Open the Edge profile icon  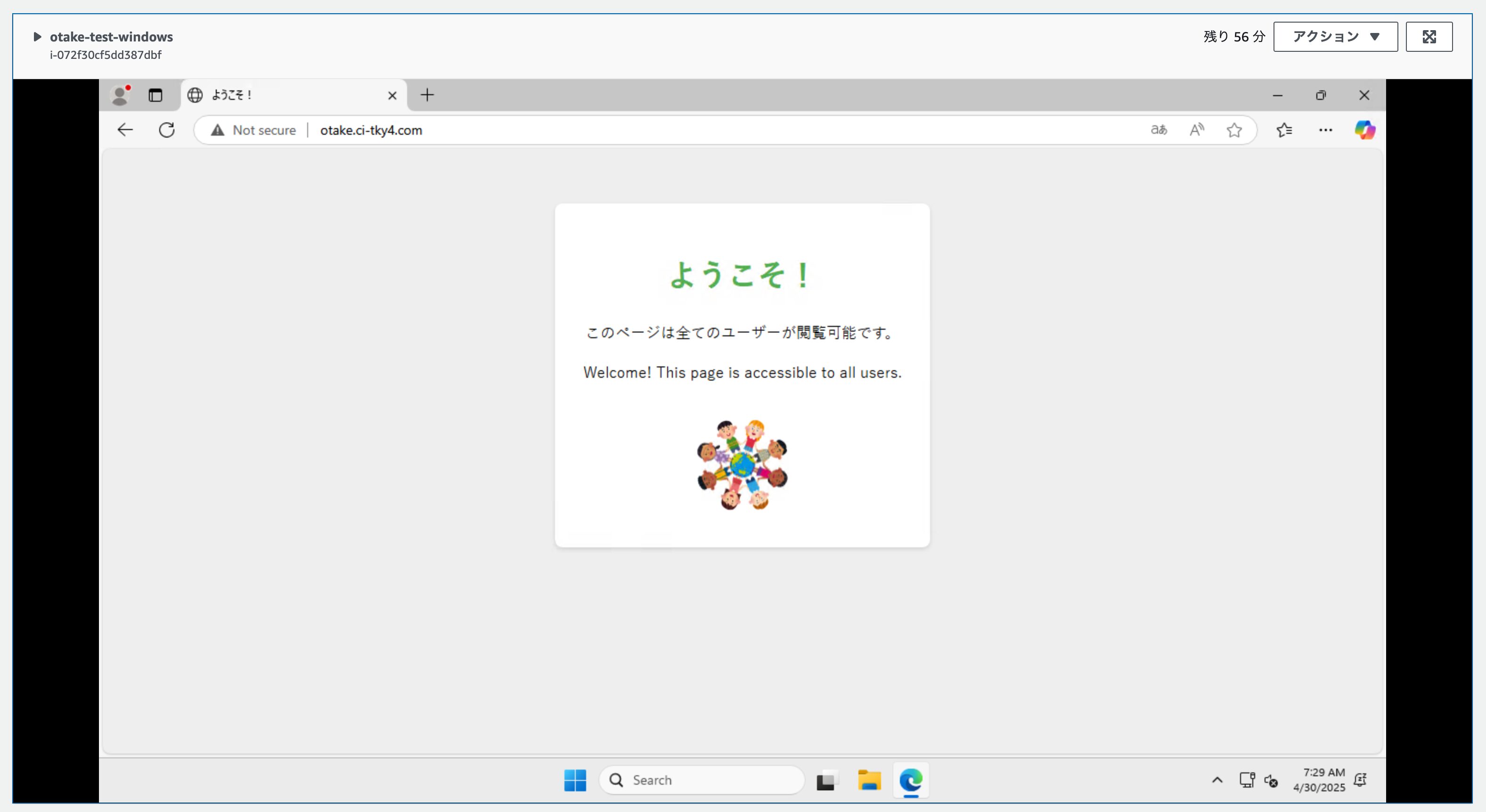pos(120,95)
